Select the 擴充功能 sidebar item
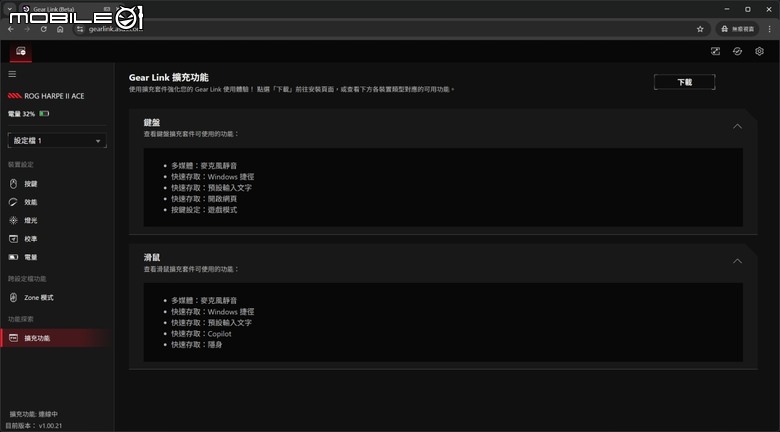Screen dimensions: 780x432 [x=57, y=338]
